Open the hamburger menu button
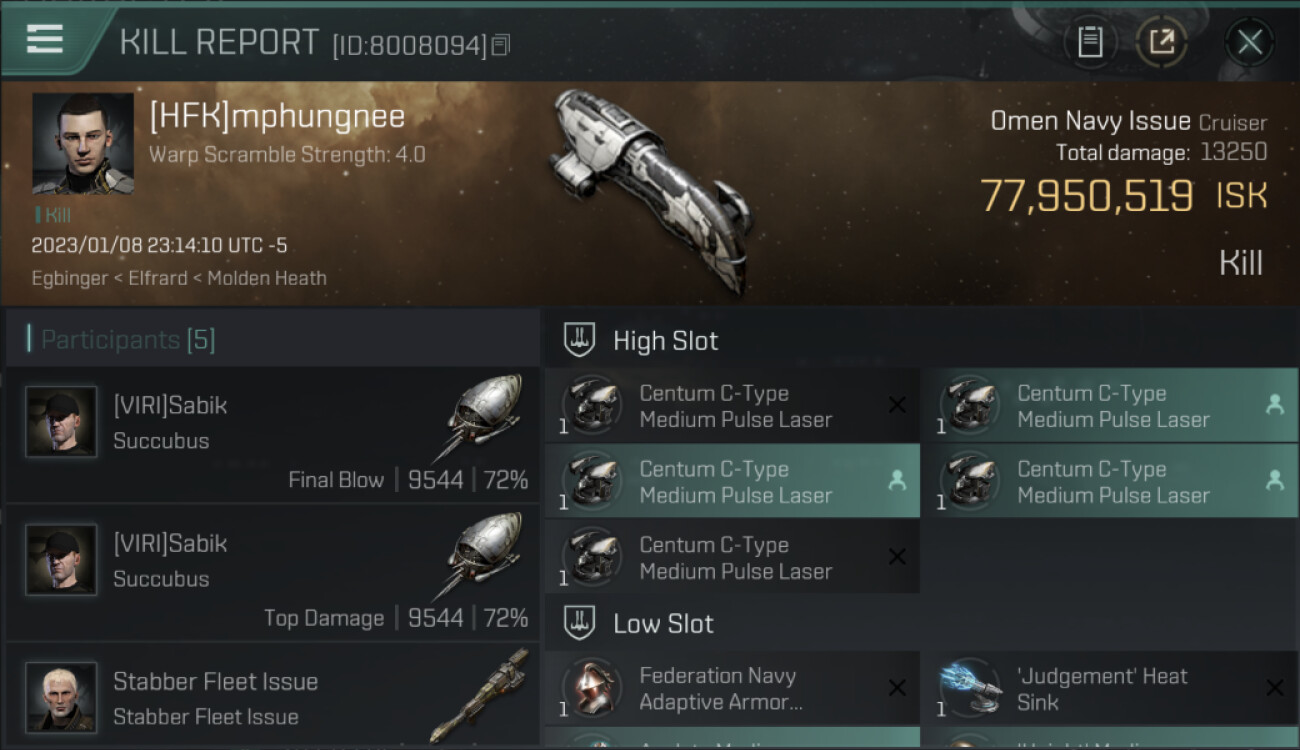The height and width of the screenshot is (750, 1300). (45, 40)
